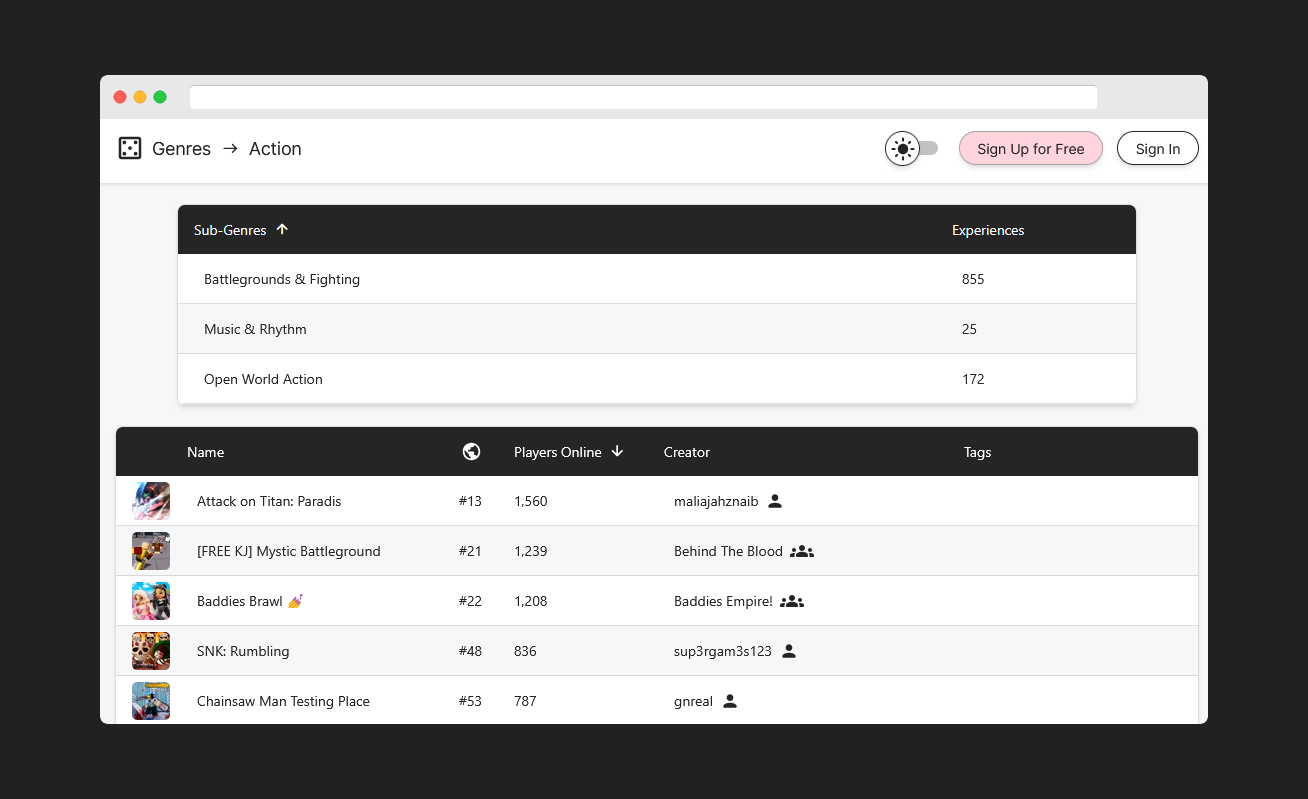Select SNK: Rumbling experience name
Screen dimensions: 1308x799
click(243, 651)
